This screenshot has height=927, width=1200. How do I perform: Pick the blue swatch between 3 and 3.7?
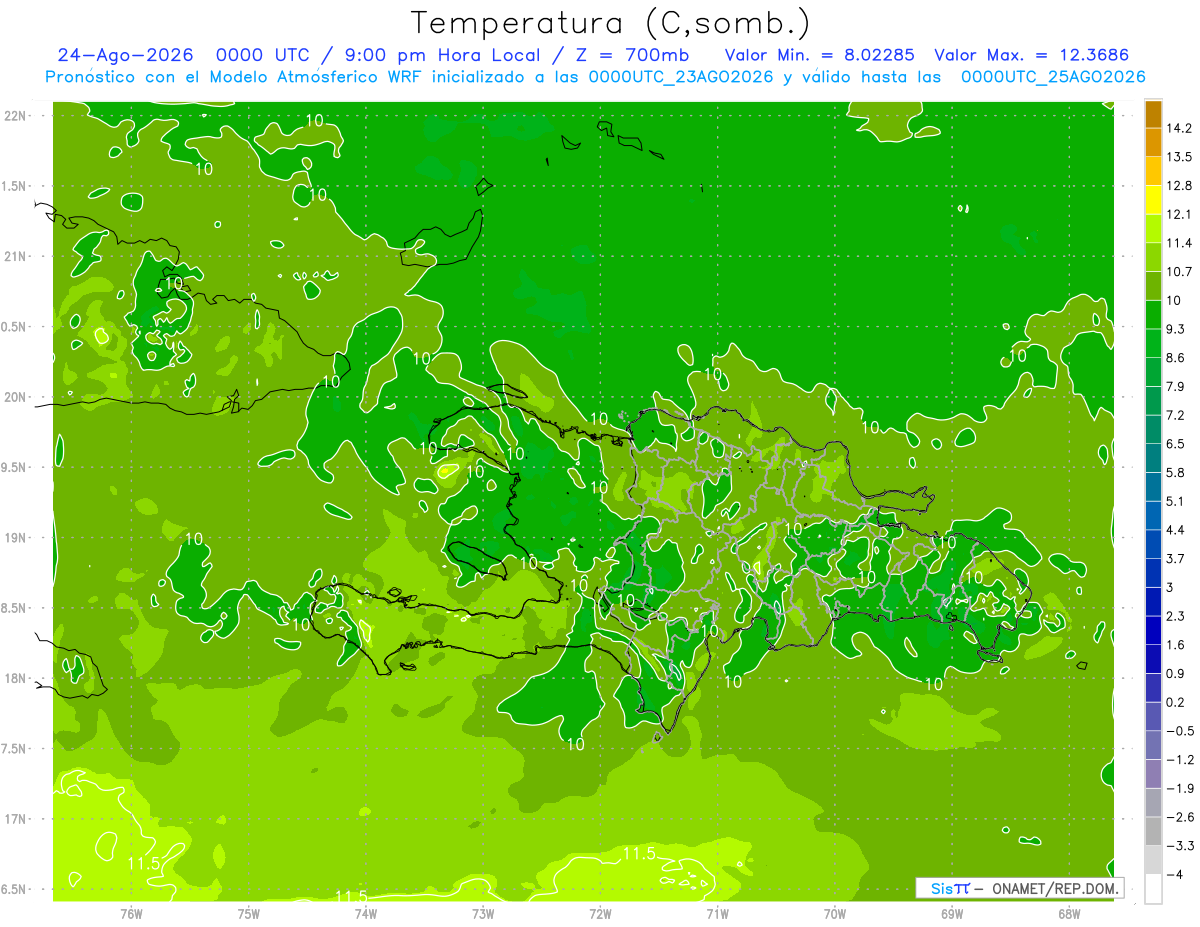point(1153,573)
